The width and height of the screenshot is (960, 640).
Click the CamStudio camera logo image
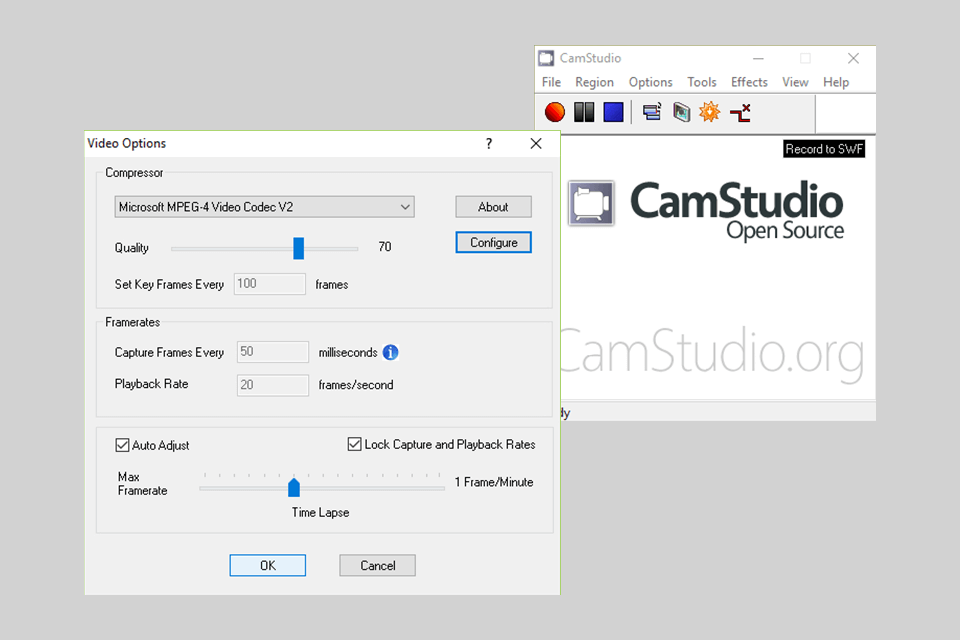(591, 203)
